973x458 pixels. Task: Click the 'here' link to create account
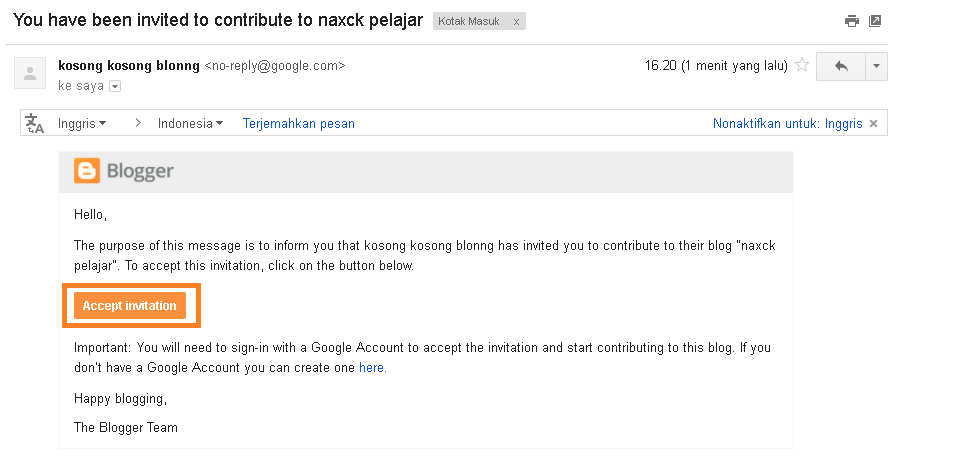[x=373, y=367]
